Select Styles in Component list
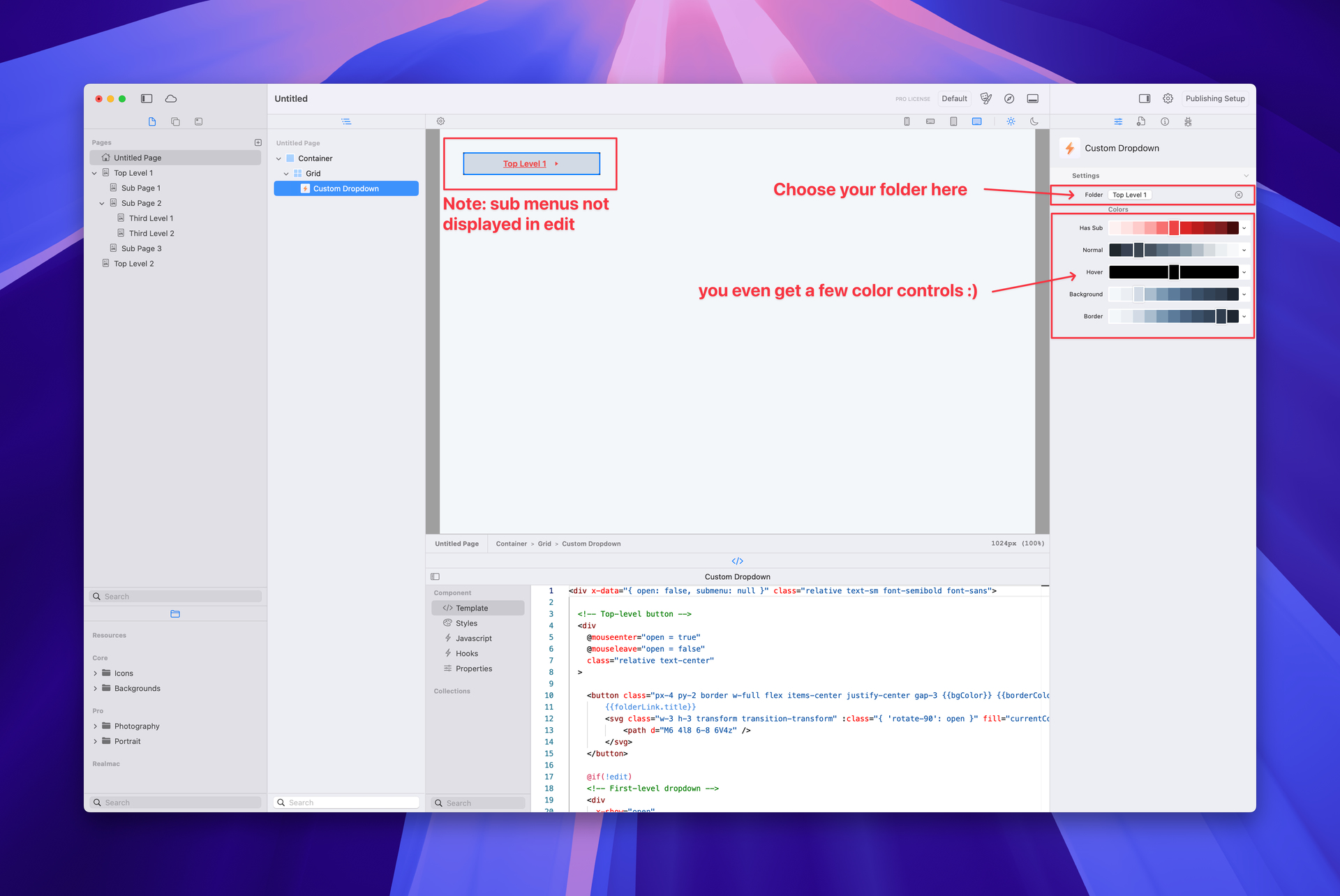The width and height of the screenshot is (1340, 896). (466, 623)
